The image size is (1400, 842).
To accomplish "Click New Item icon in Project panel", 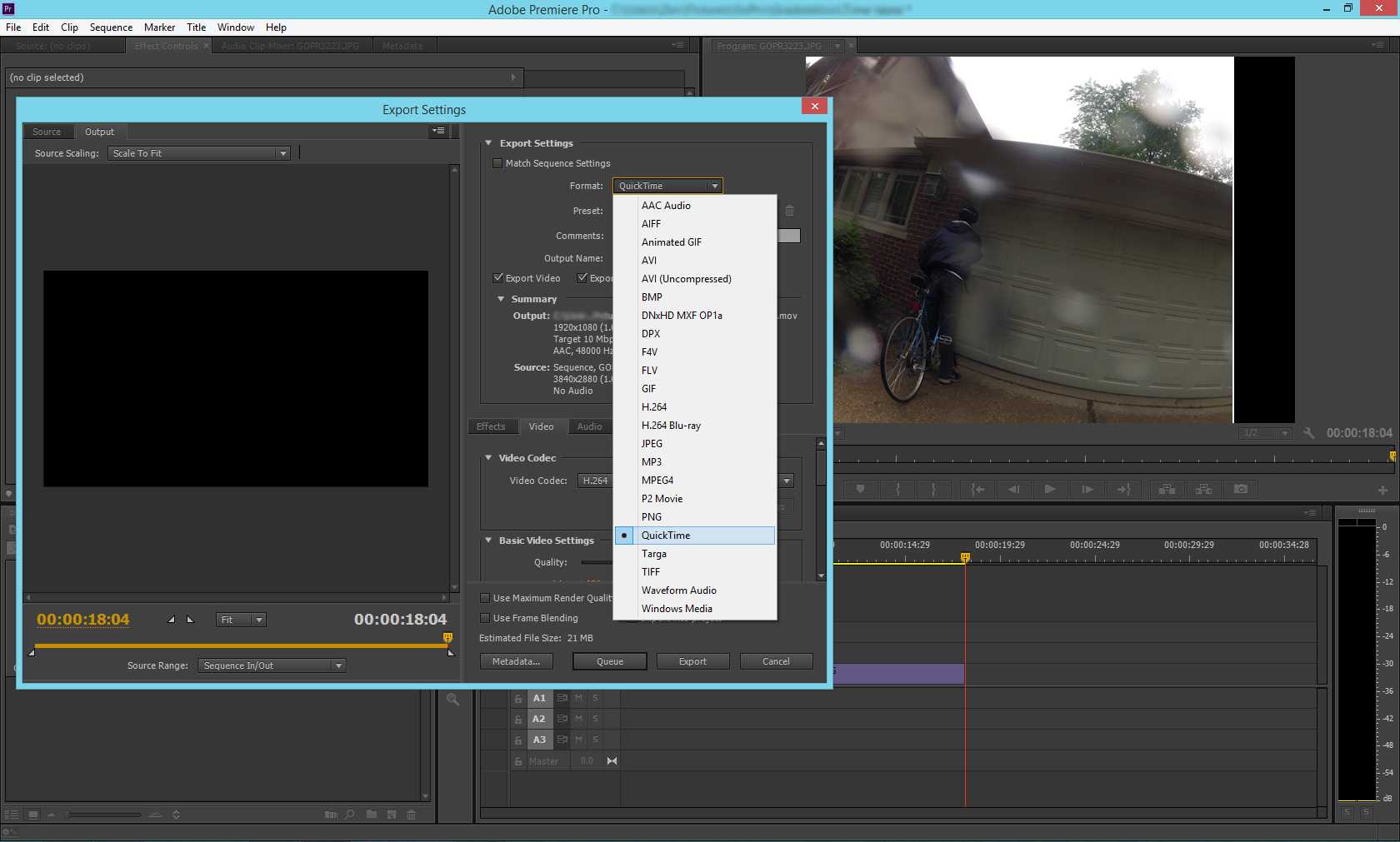I will pyautogui.click(x=392, y=815).
